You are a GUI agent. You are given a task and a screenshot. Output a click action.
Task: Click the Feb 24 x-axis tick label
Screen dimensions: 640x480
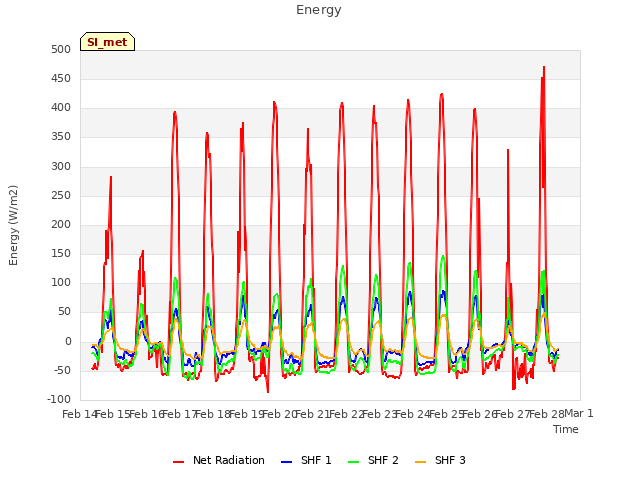click(x=413, y=414)
